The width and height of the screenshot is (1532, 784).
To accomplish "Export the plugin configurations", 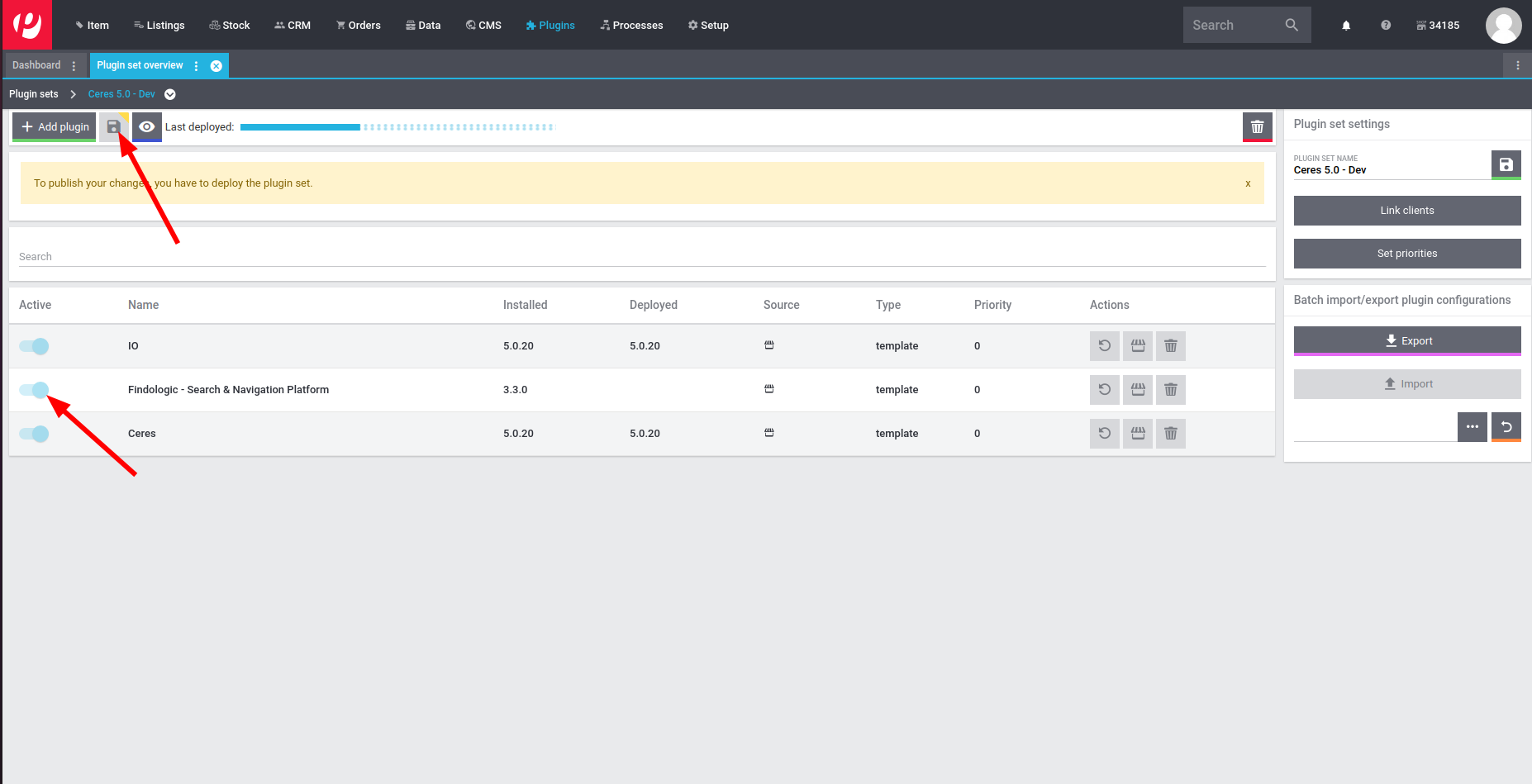I will [x=1407, y=341].
